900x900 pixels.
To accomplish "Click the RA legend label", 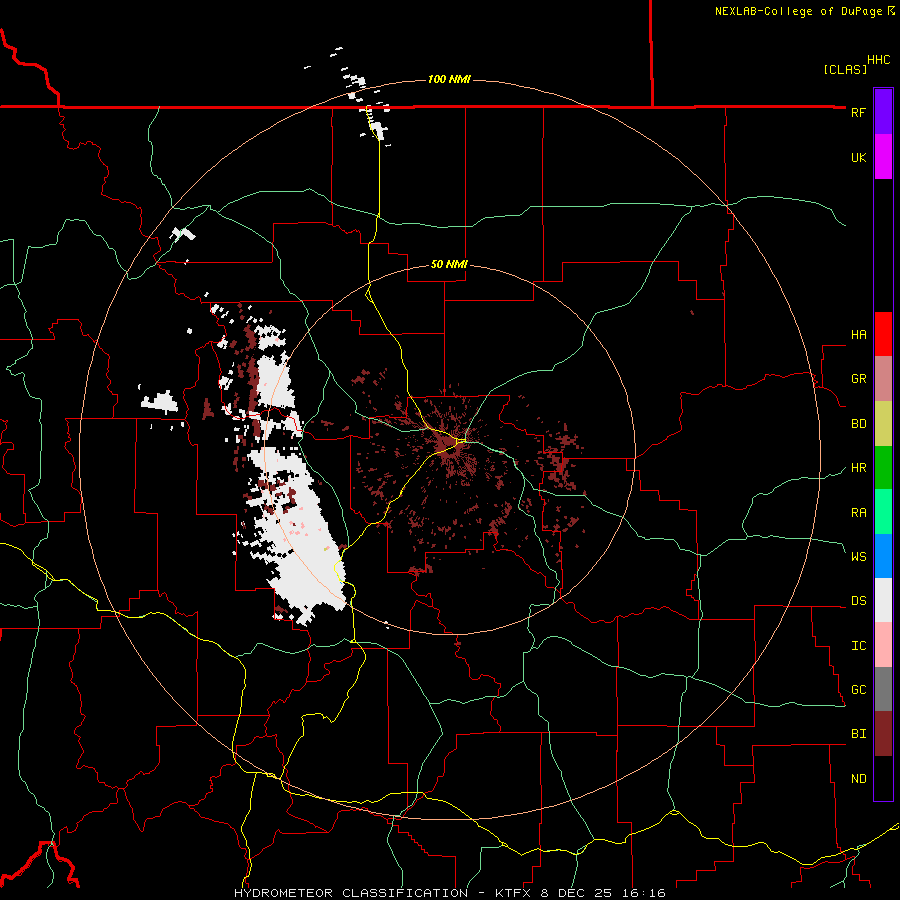I will pyautogui.click(x=858, y=512).
